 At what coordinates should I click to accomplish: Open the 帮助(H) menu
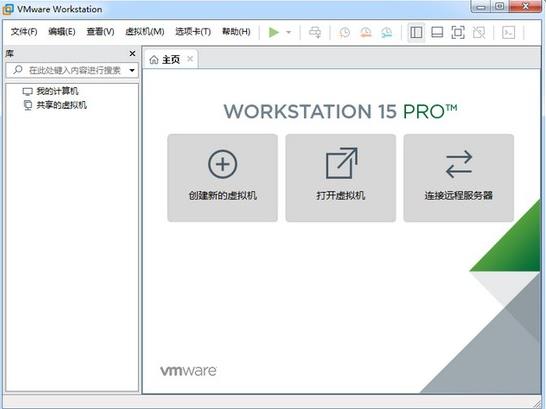(x=236, y=32)
